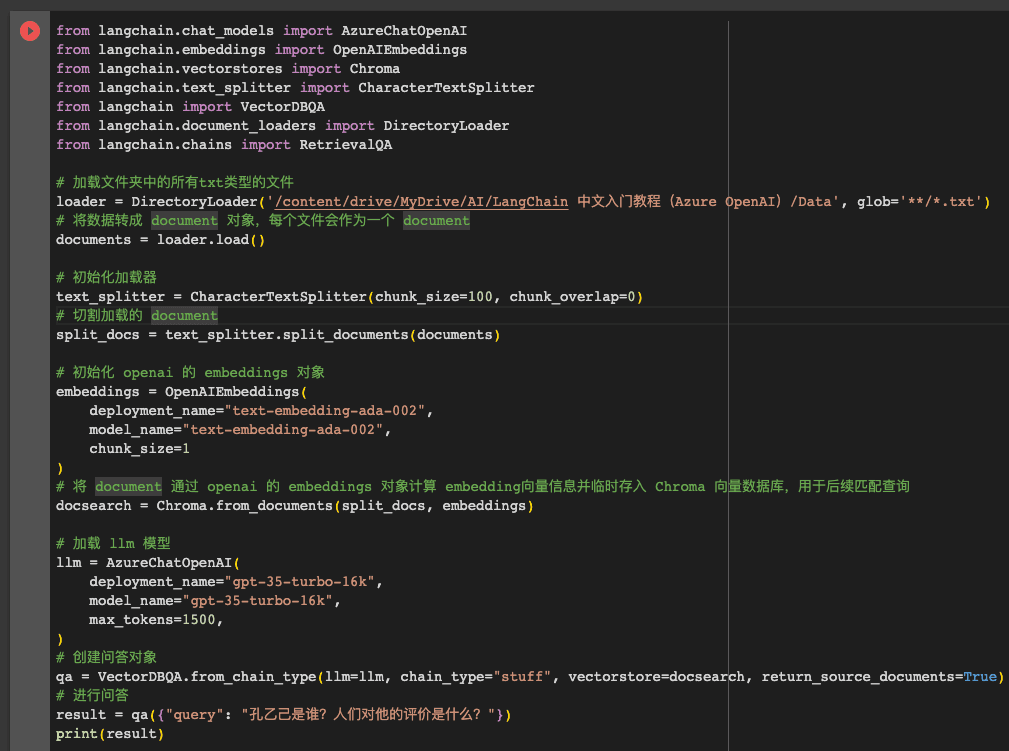Image resolution: width=1009 pixels, height=751 pixels.
Task: Click the comment '# 加载文件夹中的所有txt类型的文件'
Action: point(175,182)
